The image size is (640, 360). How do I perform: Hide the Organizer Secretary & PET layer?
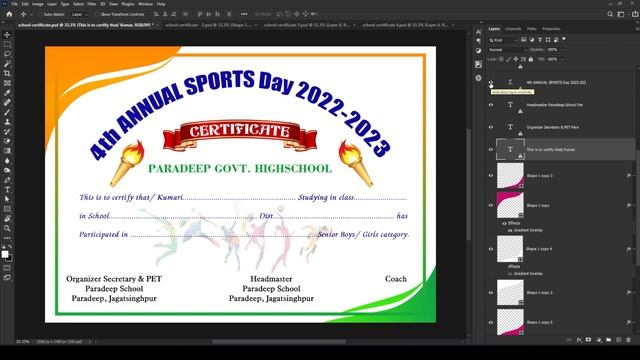pos(491,127)
